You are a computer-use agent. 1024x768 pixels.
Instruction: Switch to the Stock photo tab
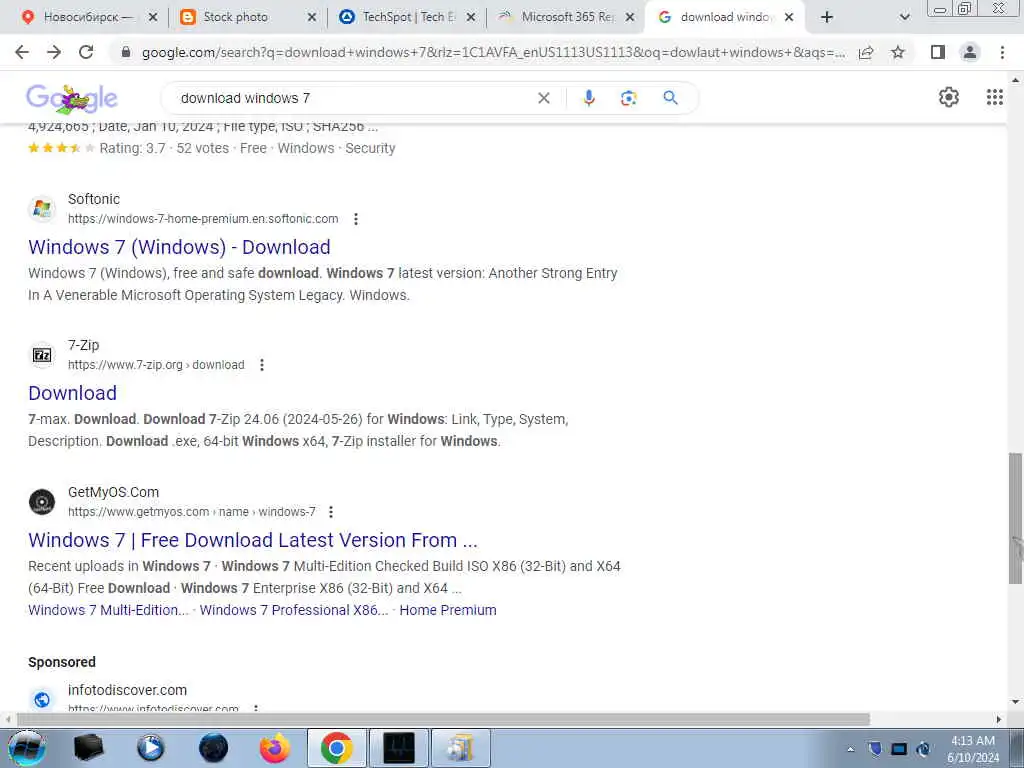tap(235, 17)
